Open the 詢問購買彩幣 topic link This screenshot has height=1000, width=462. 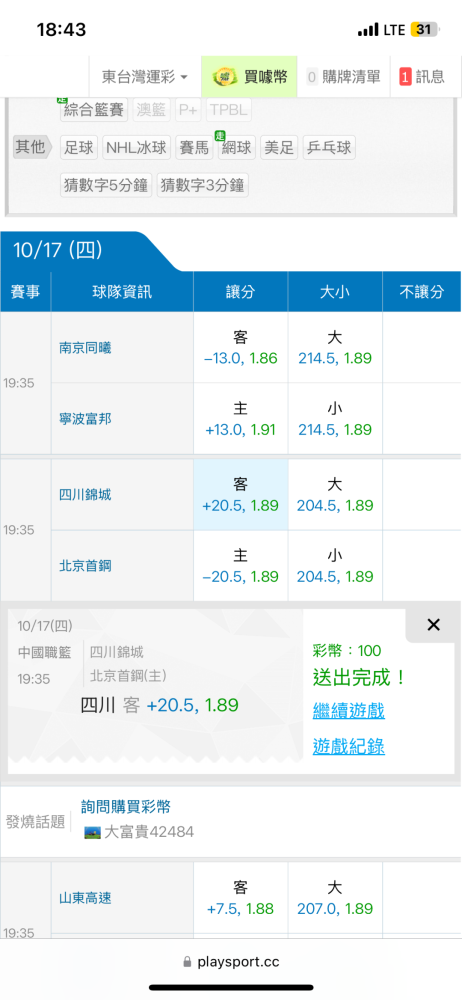click(126, 807)
